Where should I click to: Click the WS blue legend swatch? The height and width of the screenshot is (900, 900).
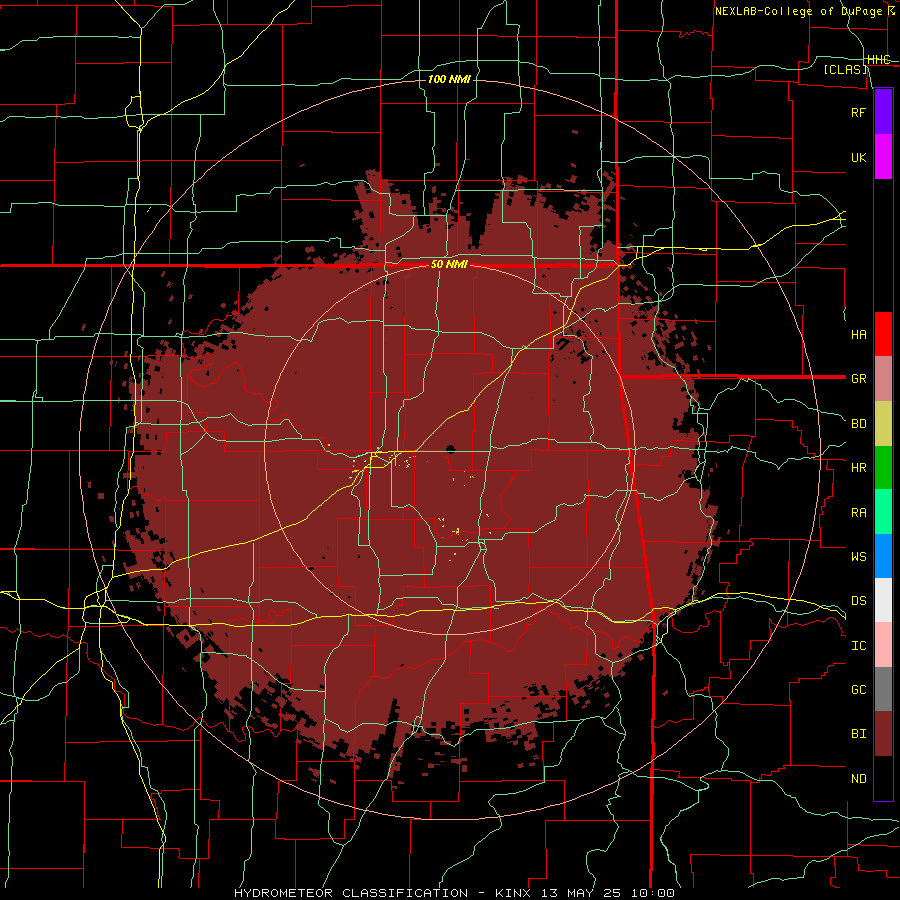coord(883,556)
